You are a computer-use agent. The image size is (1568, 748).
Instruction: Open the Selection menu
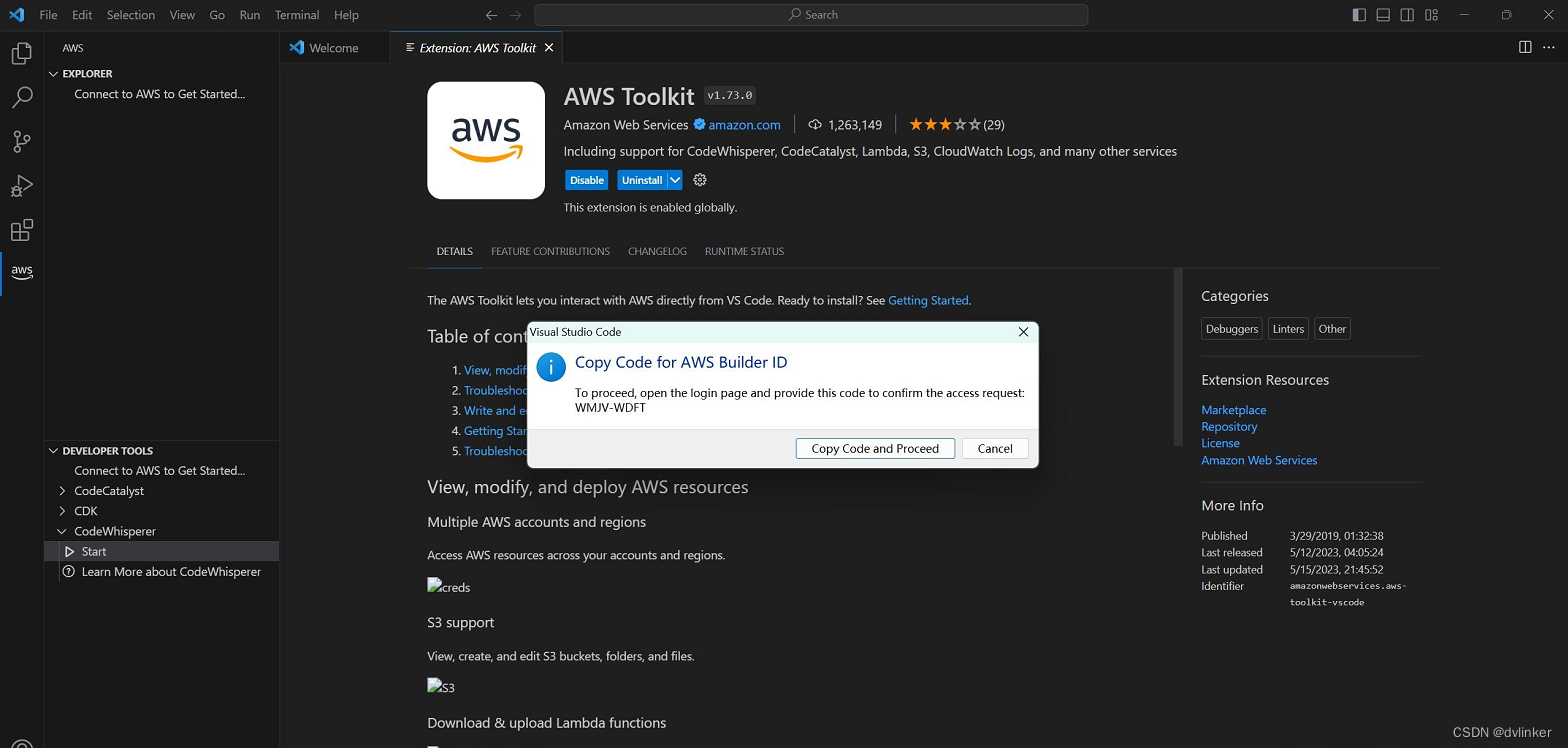pyautogui.click(x=131, y=15)
